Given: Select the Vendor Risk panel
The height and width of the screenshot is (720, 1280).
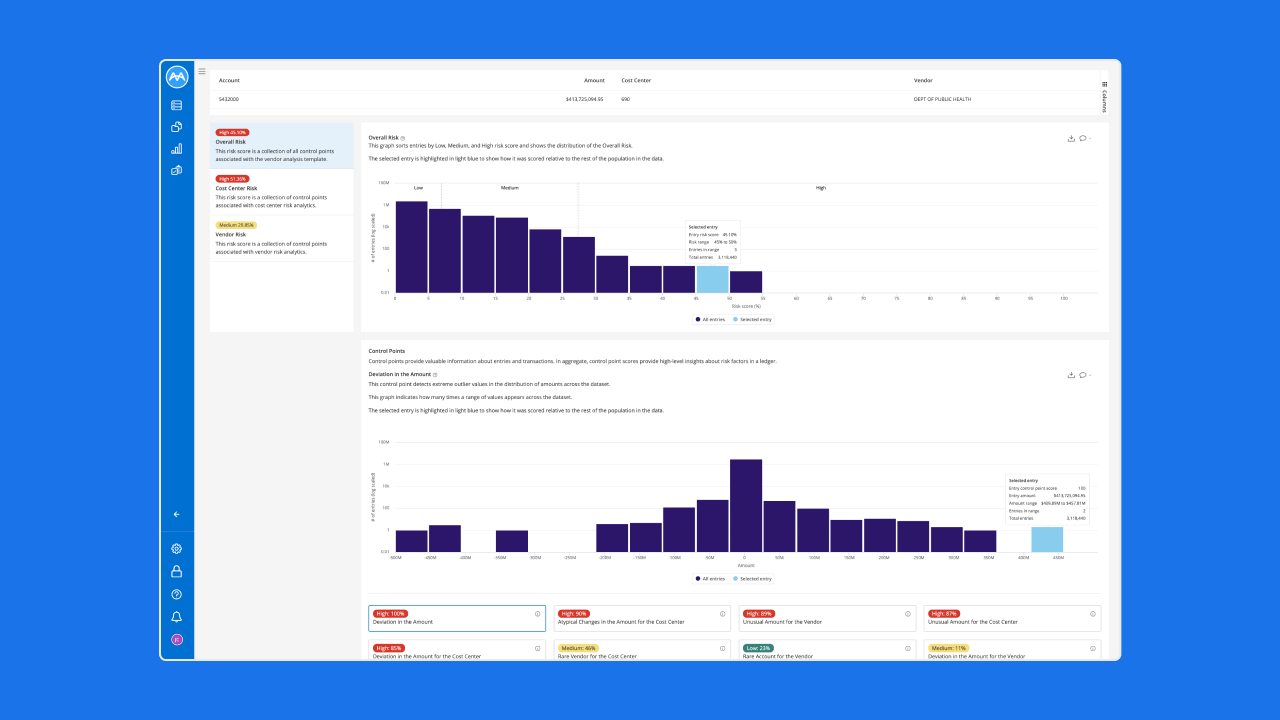Looking at the screenshot, I should pyautogui.click(x=282, y=238).
